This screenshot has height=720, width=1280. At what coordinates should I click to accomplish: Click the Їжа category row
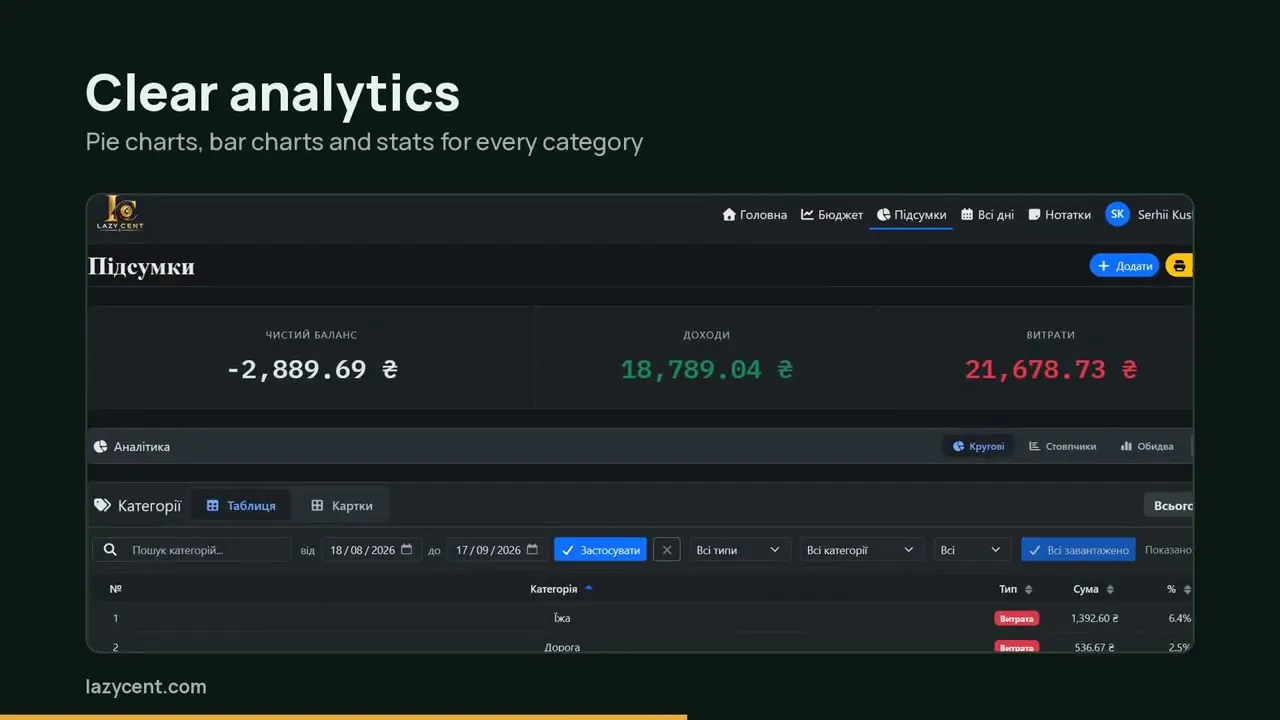pyautogui.click(x=640, y=618)
